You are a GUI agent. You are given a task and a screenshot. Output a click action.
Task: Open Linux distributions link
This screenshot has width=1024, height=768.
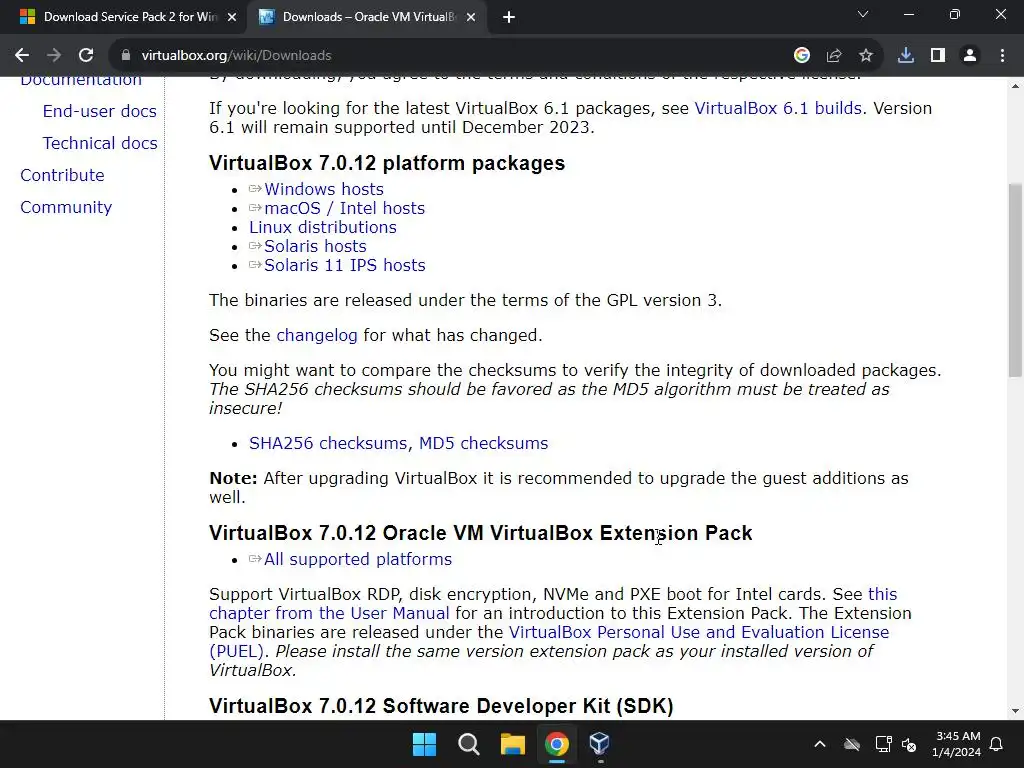pyautogui.click(x=323, y=227)
